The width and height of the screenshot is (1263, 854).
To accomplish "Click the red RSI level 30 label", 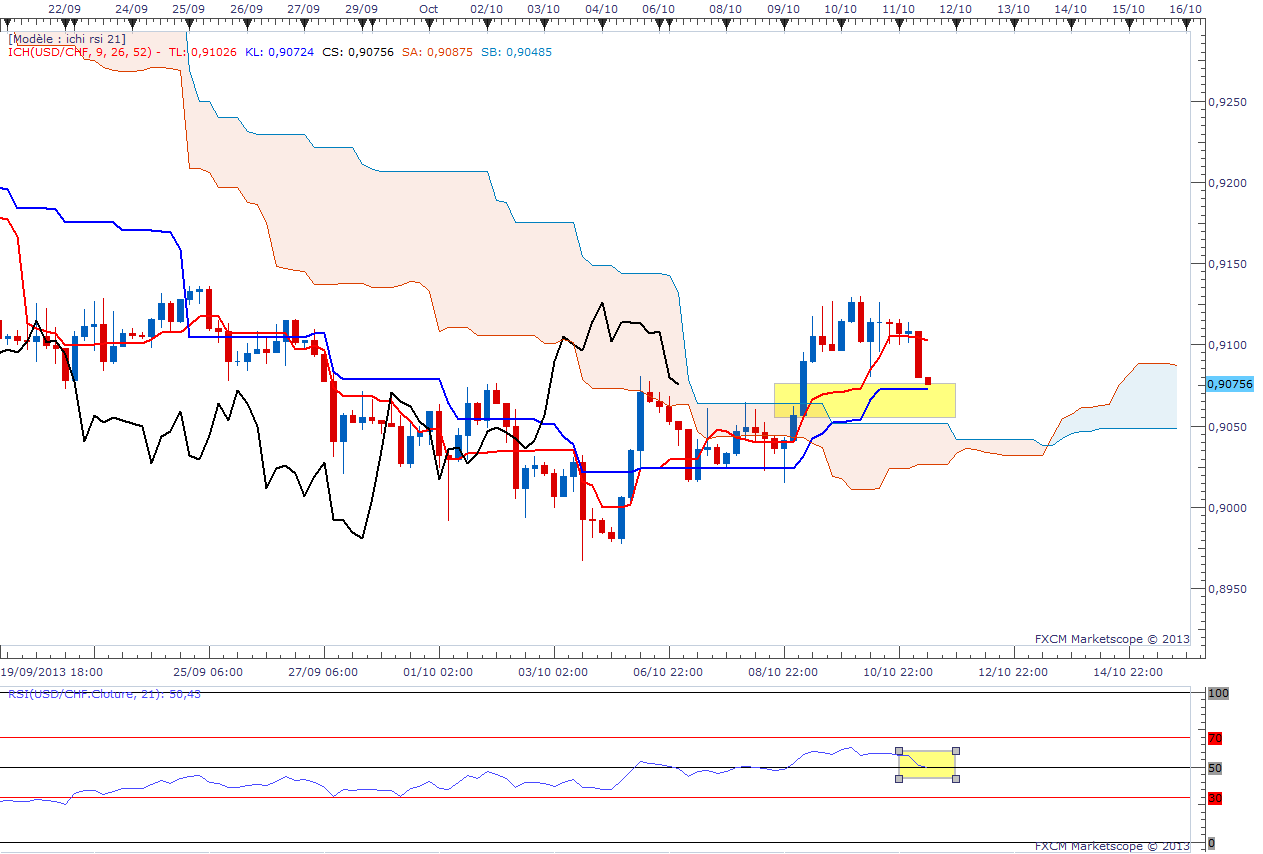I will pyautogui.click(x=1216, y=798).
